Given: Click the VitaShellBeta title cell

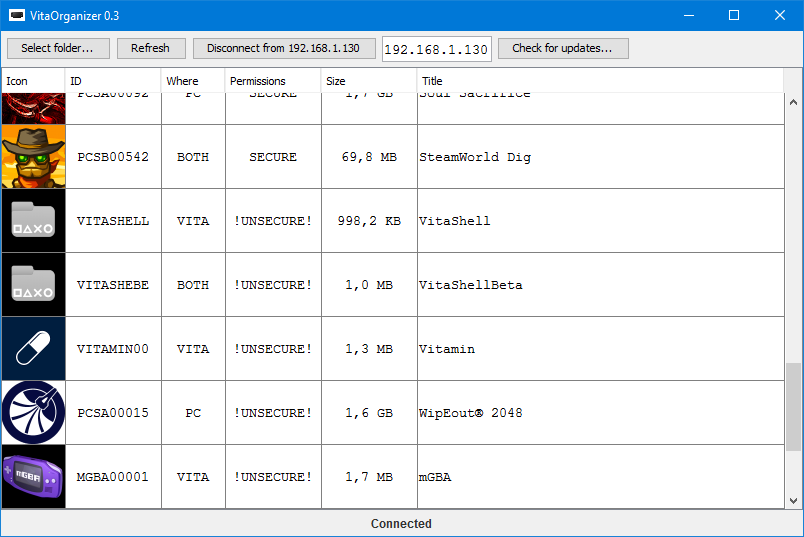Looking at the screenshot, I should (x=600, y=285).
